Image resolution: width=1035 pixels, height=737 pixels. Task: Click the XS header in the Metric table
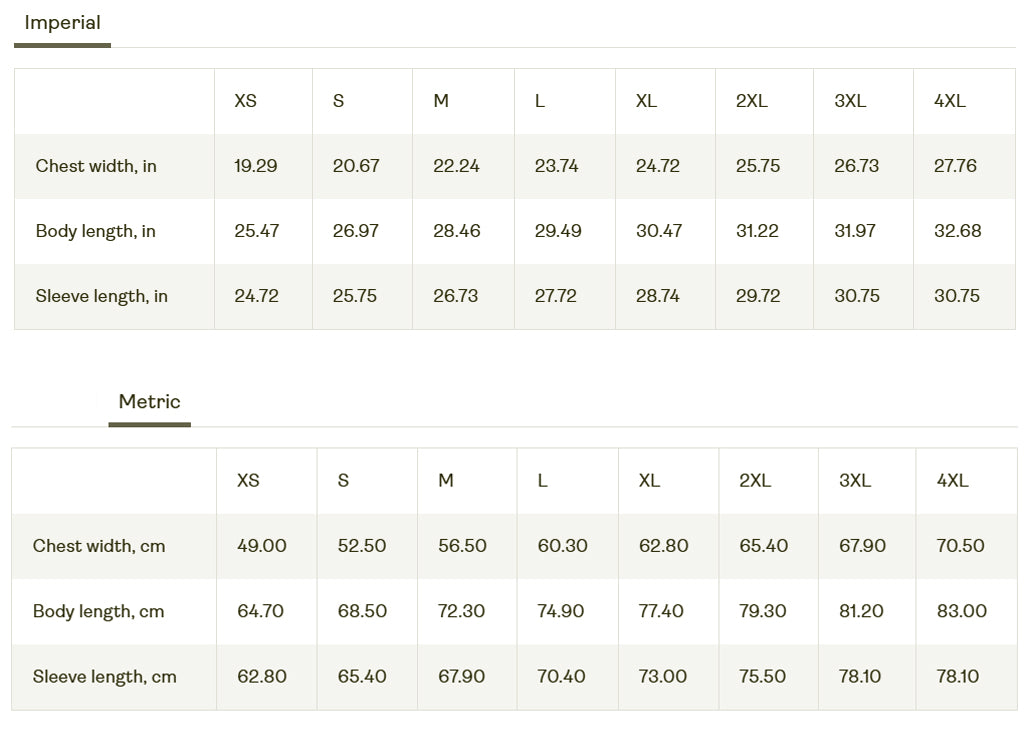coord(248,481)
